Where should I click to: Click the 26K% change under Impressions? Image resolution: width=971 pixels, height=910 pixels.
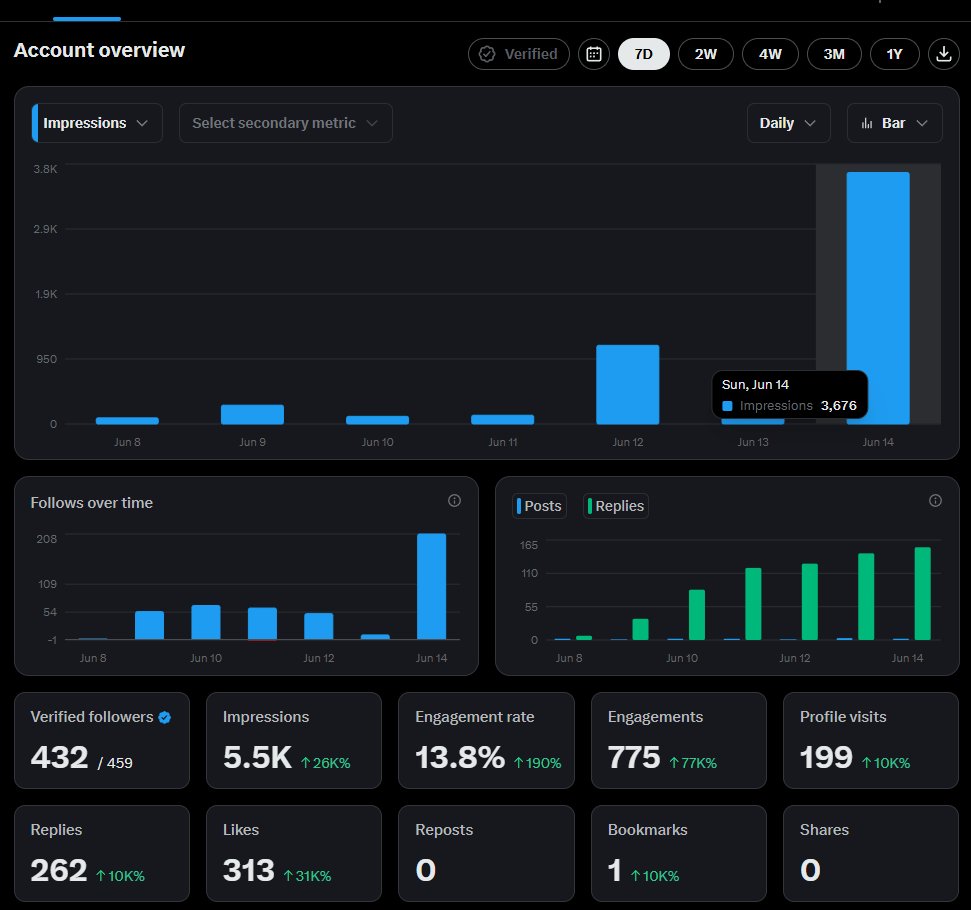326,763
